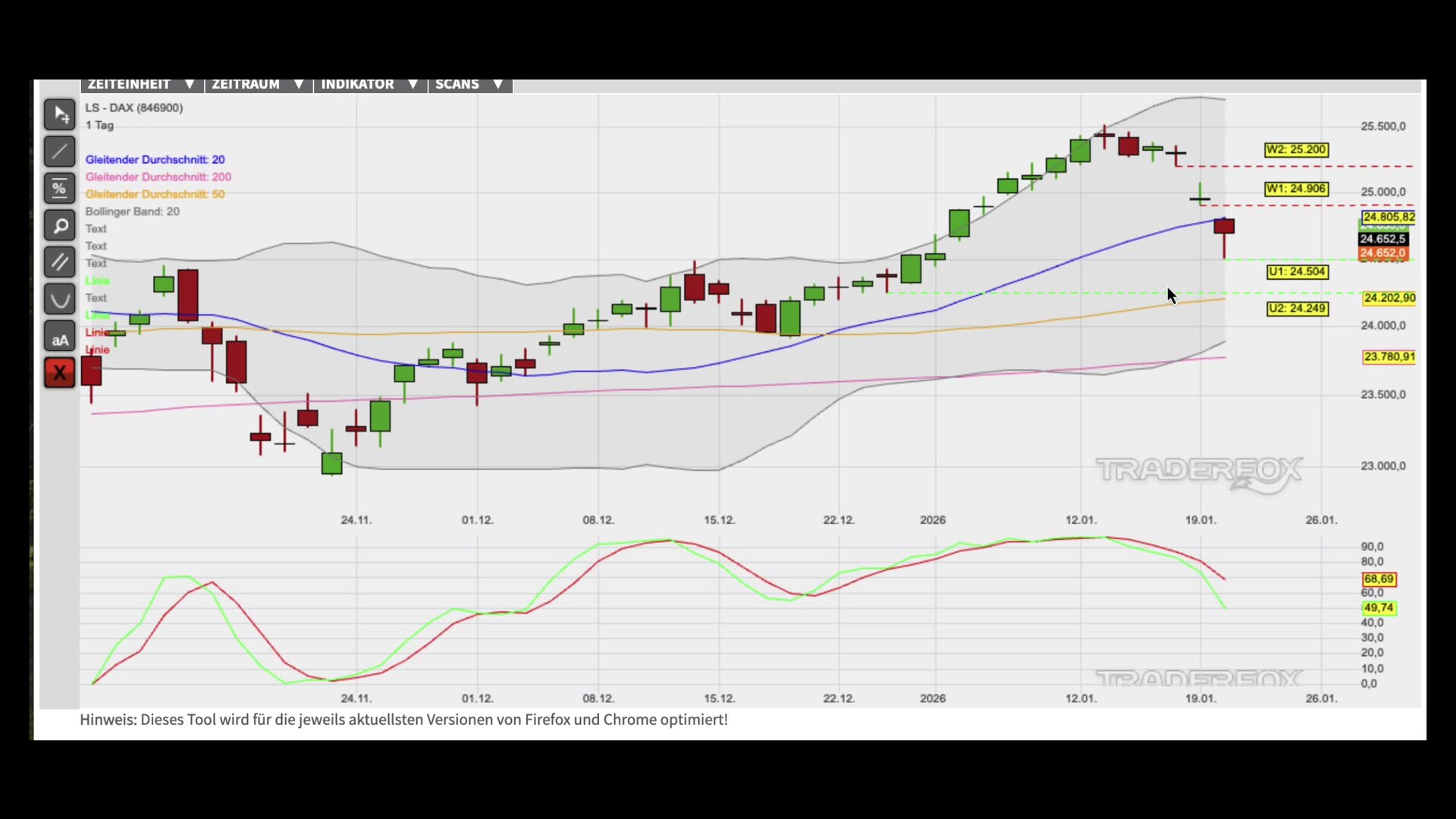This screenshot has width=1456, height=819.
Task: Expand the INDIKATOR dropdown menu
Action: pyautogui.click(x=369, y=84)
